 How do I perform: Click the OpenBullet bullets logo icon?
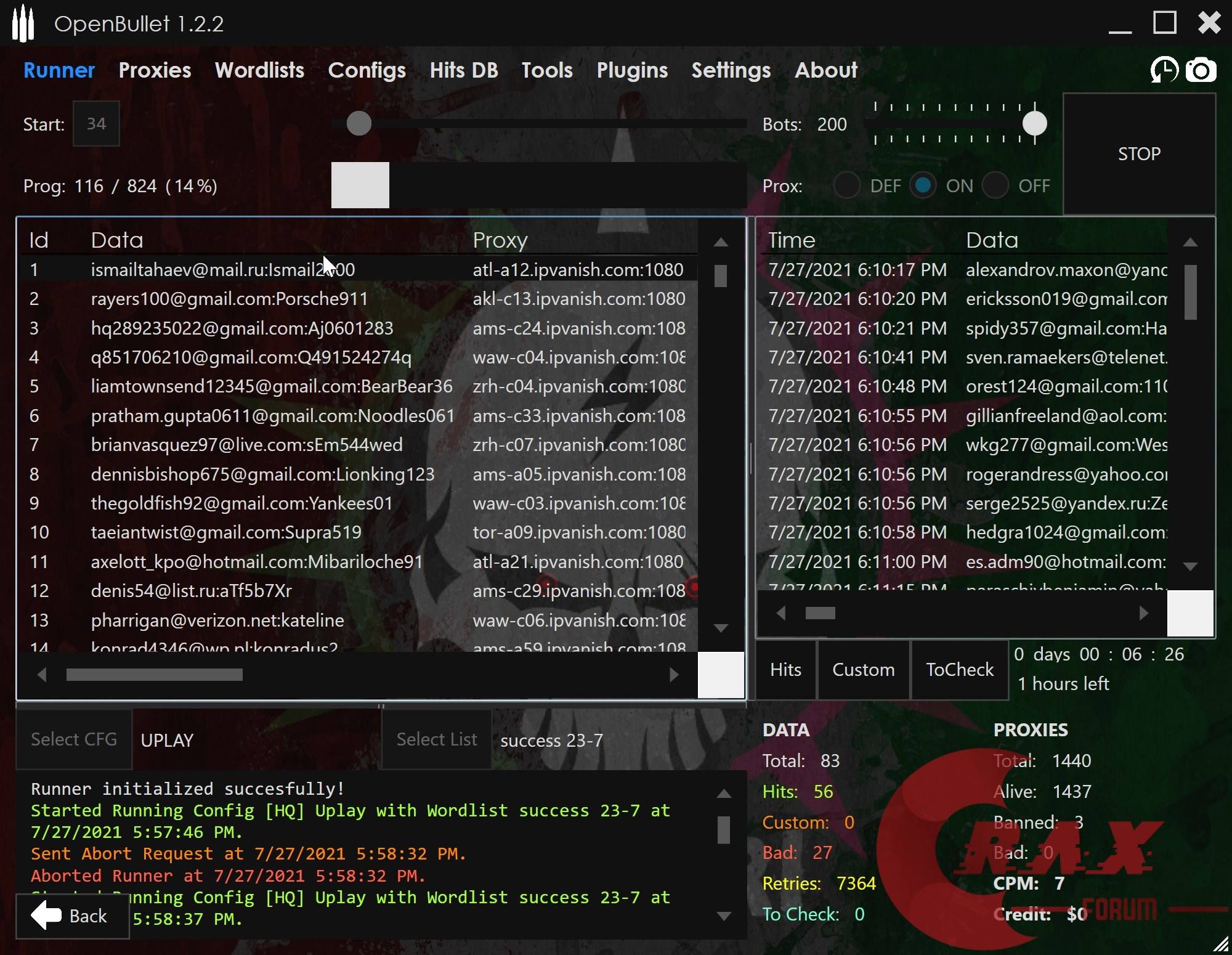coord(23,23)
